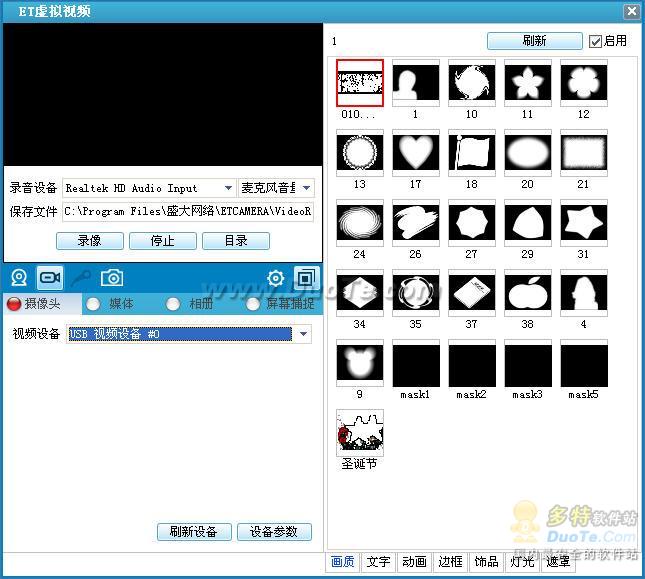The width and height of the screenshot is (645, 579).
Task: Open the 麦克风音量 input dropdown
Action: [306, 188]
